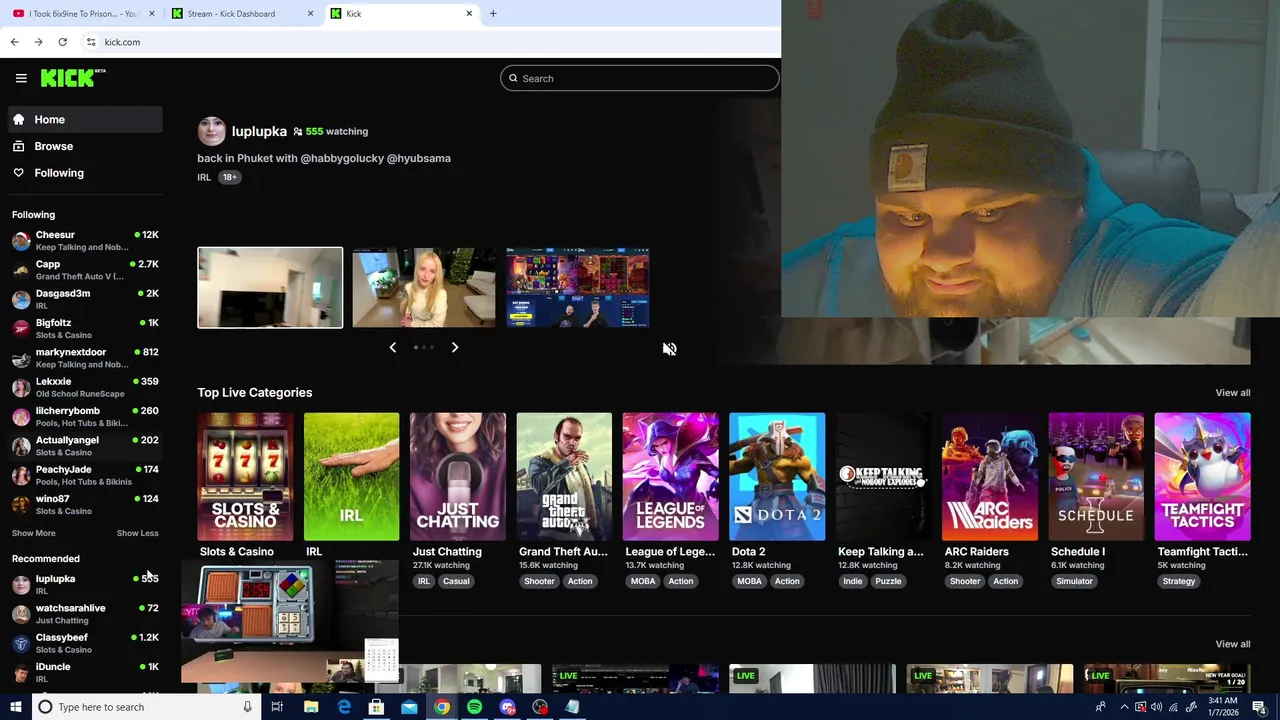Go to Home in the sidebar
This screenshot has width=1280, height=720.
click(x=85, y=119)
